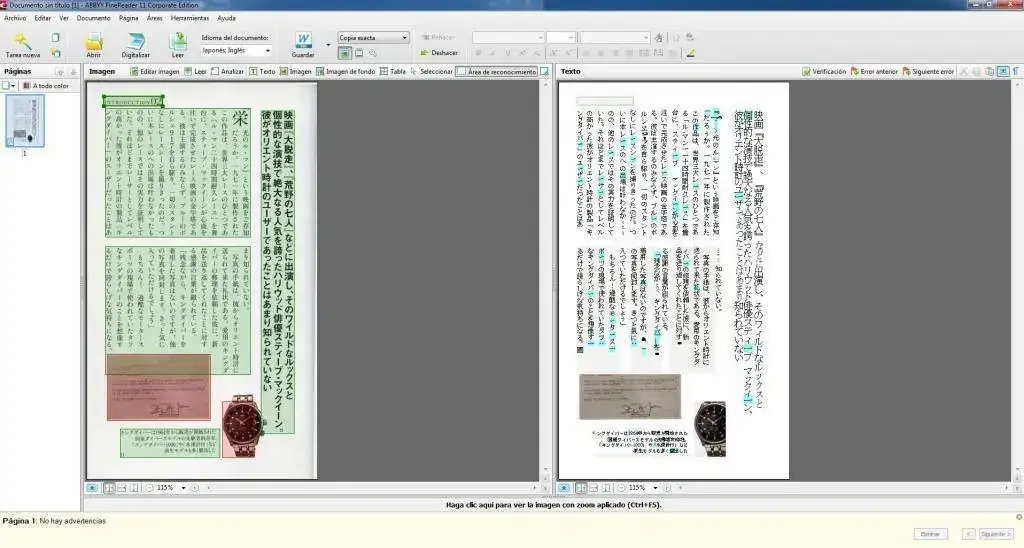Open the Herramientas menu
This screenshot has height=548, width=1024.
click(190, 18)
